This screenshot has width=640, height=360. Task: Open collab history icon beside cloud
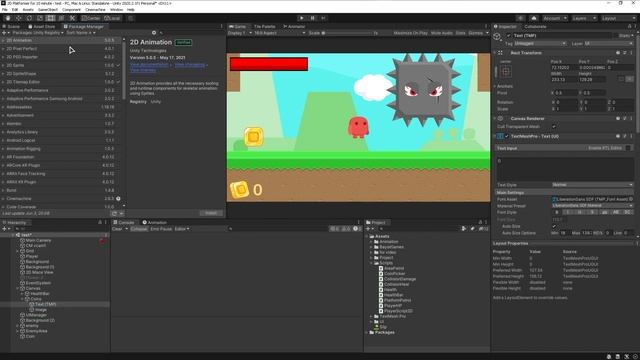tap(520, 18)
